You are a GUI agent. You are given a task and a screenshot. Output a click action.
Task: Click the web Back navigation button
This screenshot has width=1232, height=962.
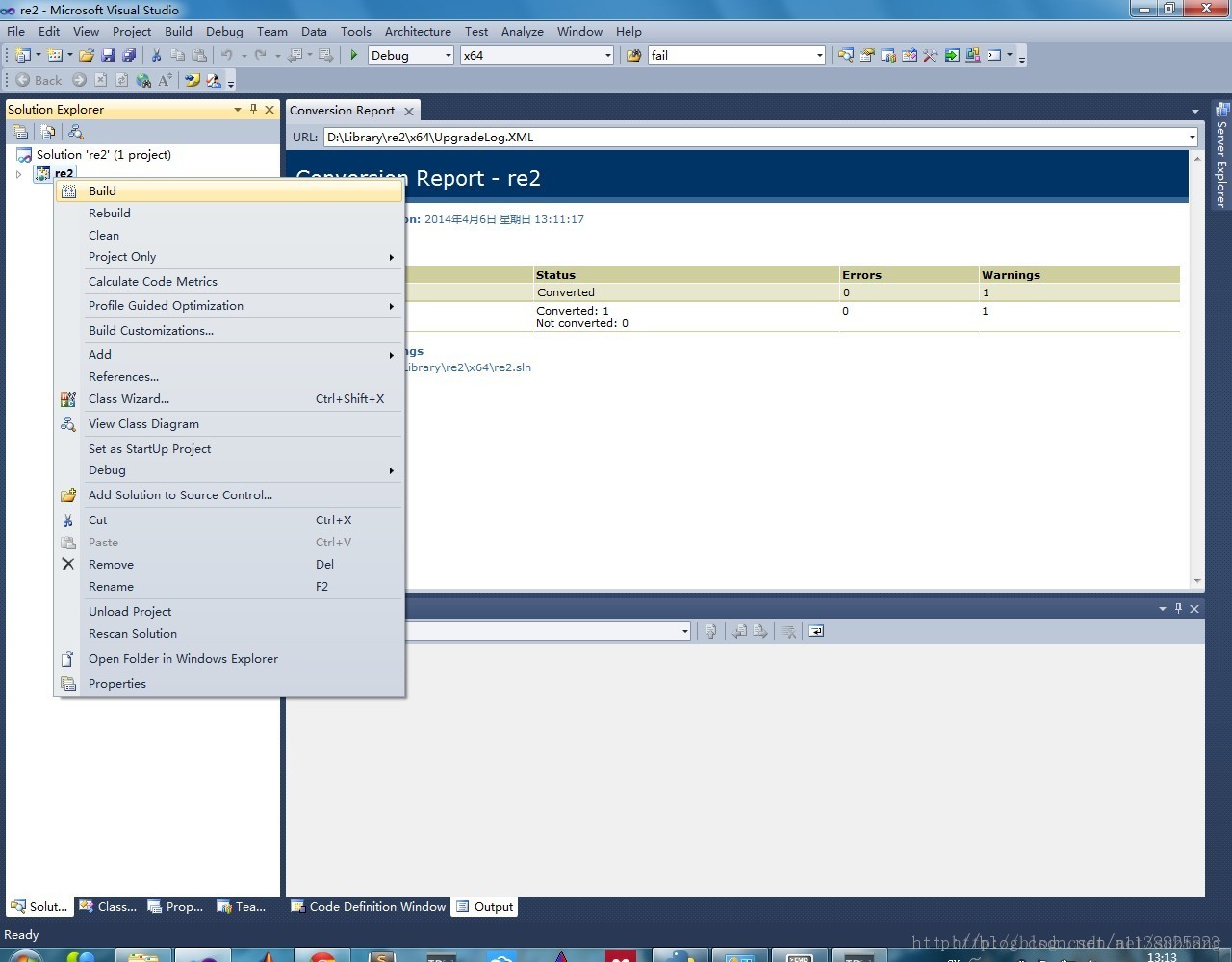[x=38, y=80]
